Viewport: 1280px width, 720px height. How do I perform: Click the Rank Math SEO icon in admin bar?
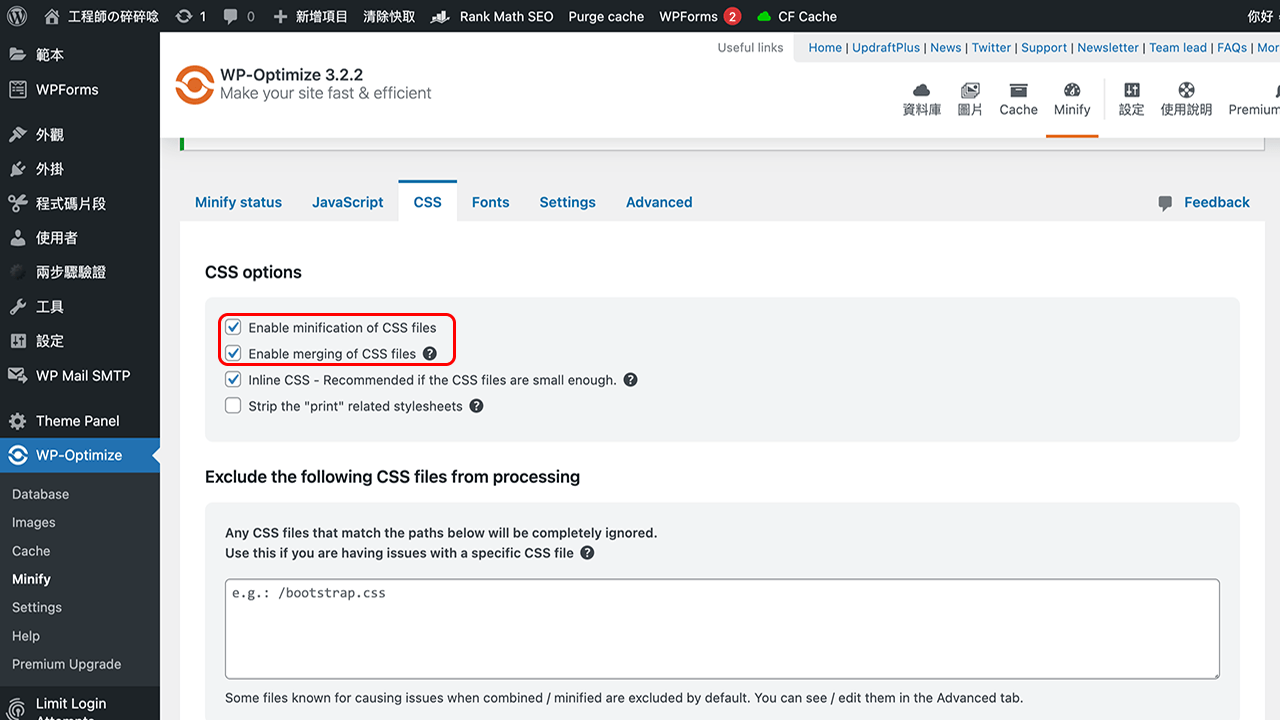point(438,16)
